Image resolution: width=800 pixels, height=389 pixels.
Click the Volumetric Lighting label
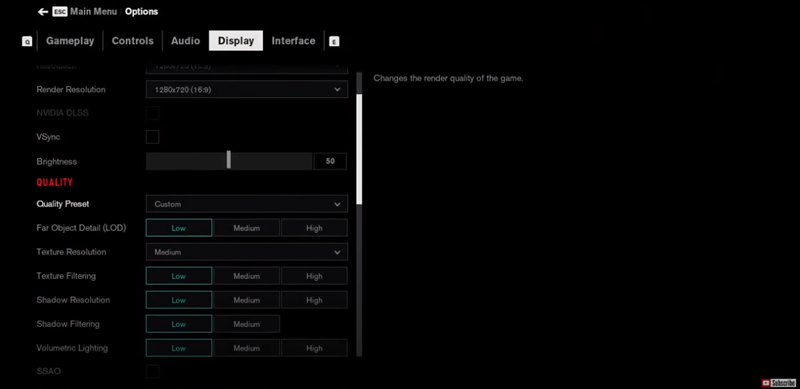(x=72, y=348)
